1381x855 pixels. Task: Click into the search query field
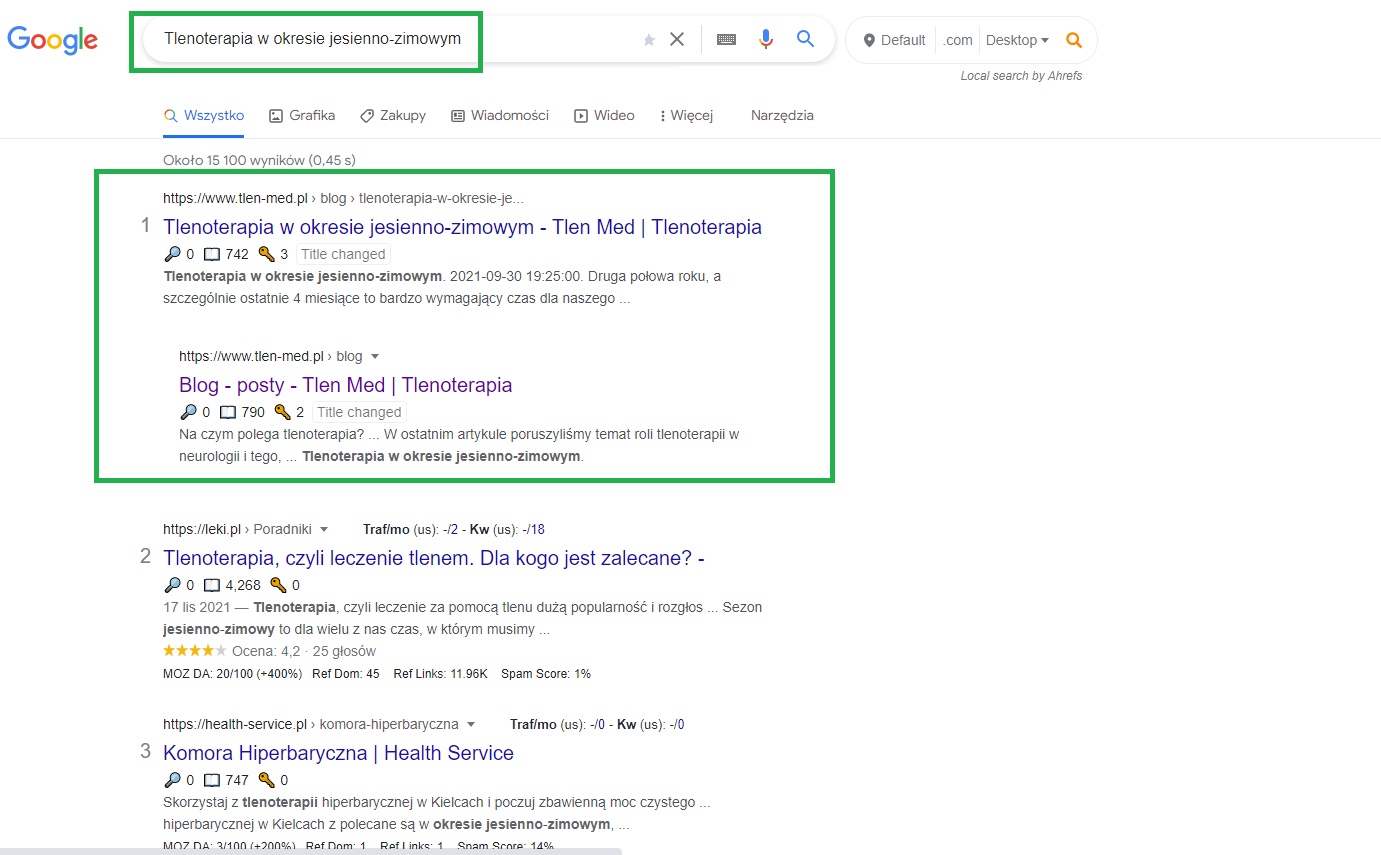pos(312,40)
